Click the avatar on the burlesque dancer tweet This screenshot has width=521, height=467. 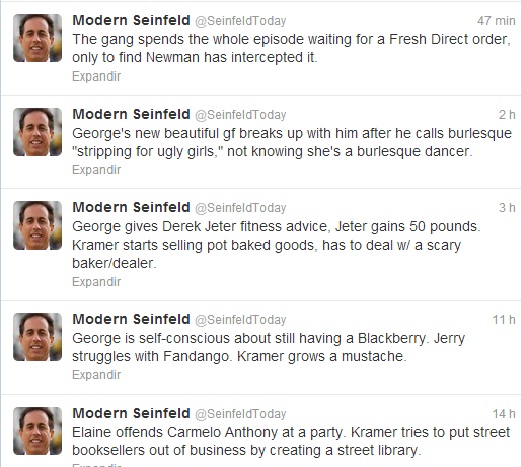[x=37, y=132]
